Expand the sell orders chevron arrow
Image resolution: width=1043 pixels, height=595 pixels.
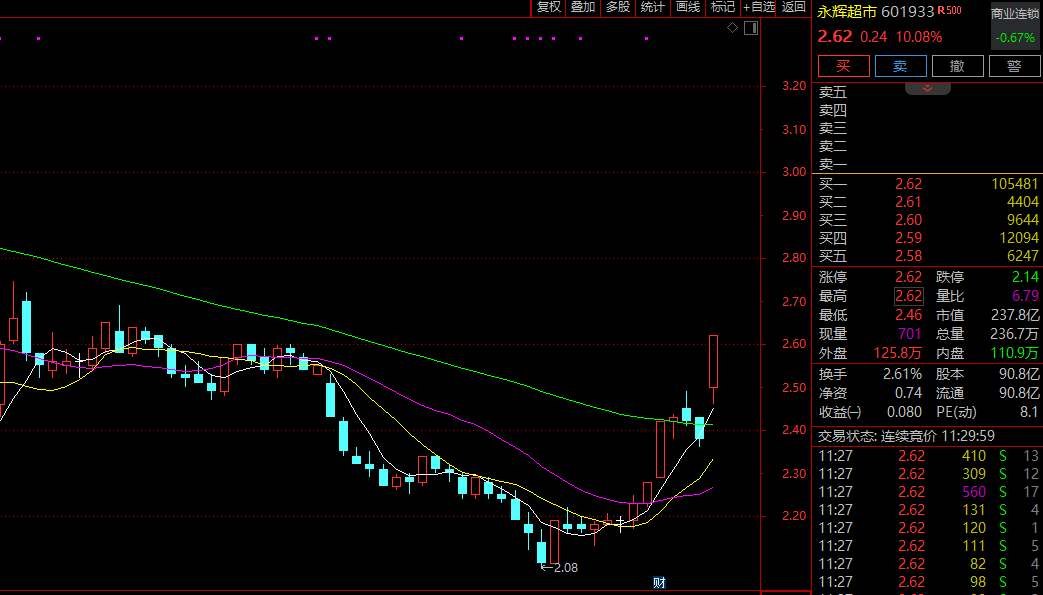point(927,89)
